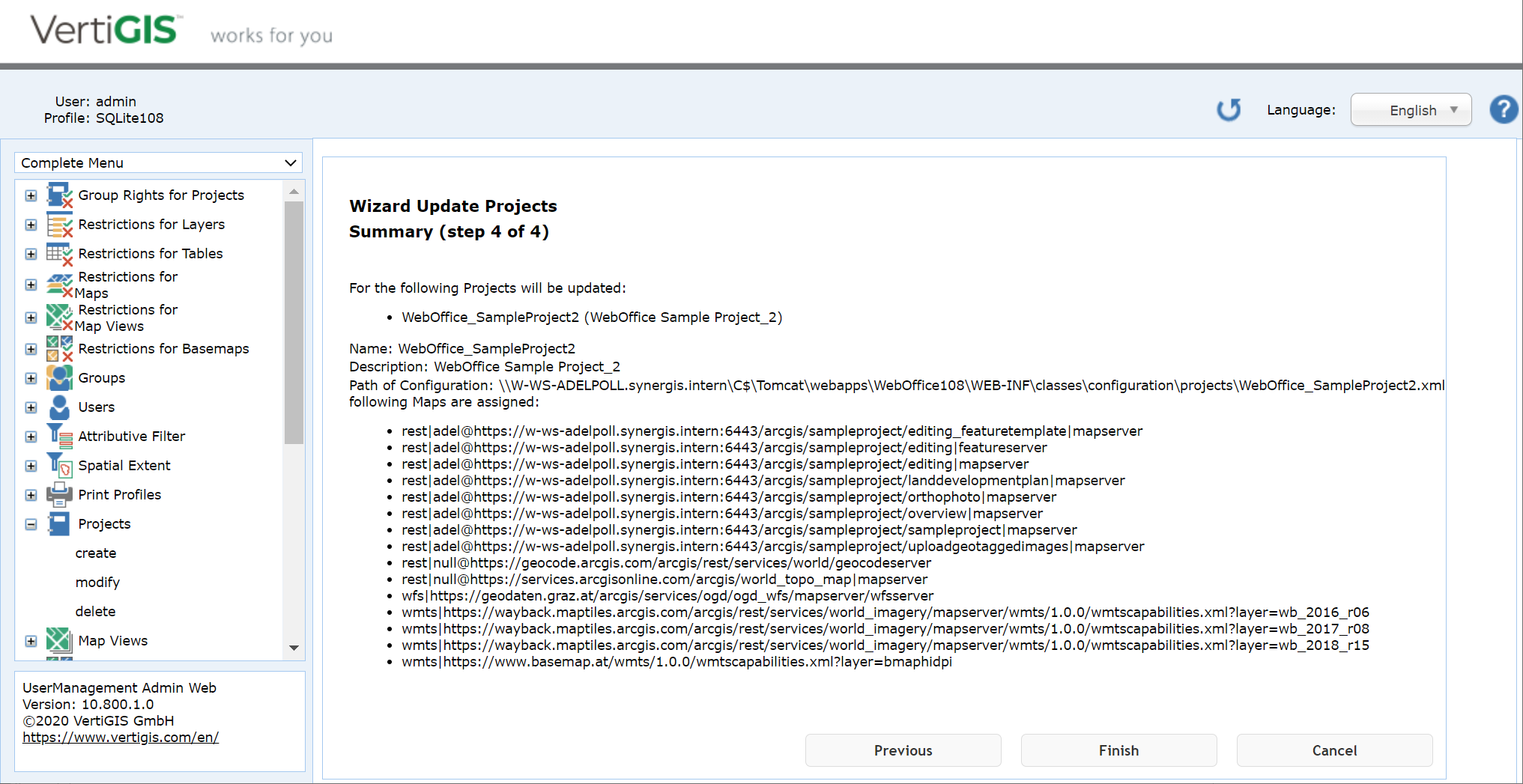The height and width of the screenshot is (784, 1523).
Task: Collapse the Projects tree node
Action: tap(31, 524)
